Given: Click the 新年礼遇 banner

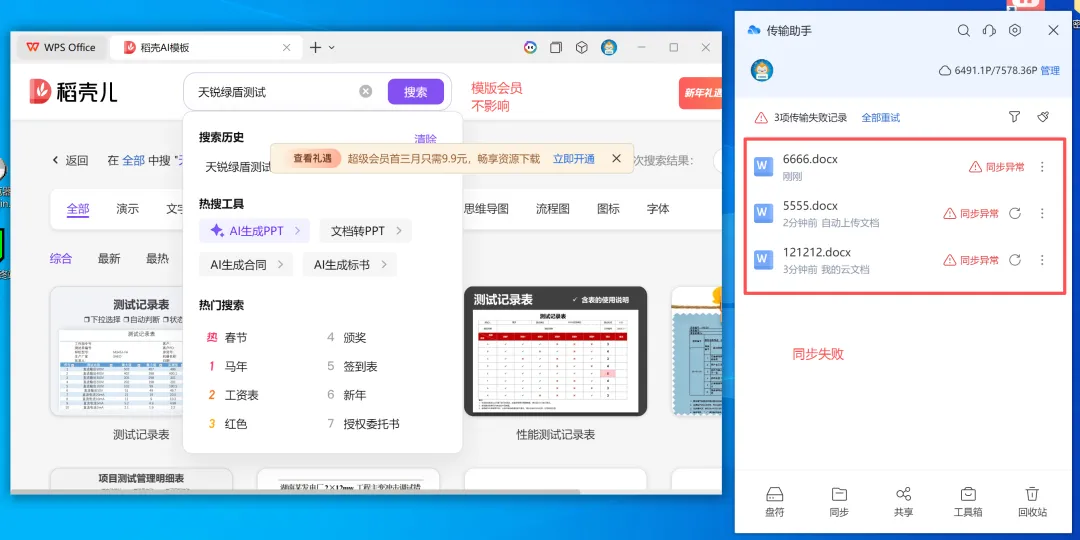Looking at the screenshot, I should (700, 92).
